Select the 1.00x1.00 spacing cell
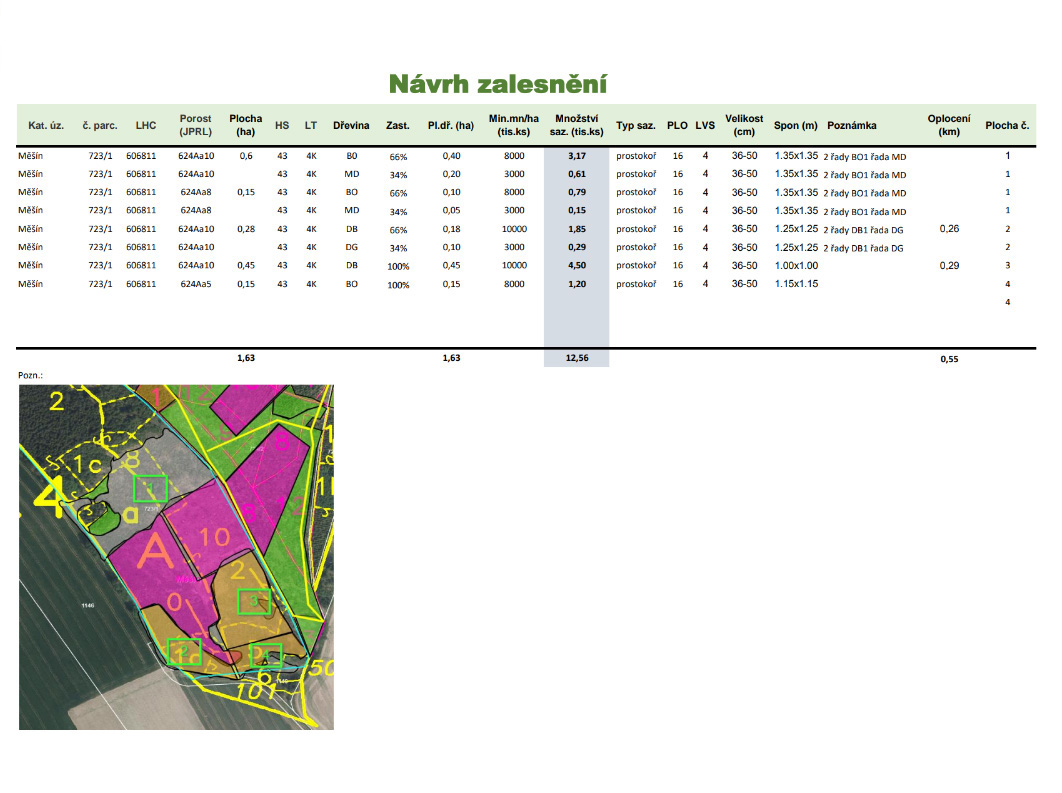The image size is (1062, 793). click(x=796, y=265)
